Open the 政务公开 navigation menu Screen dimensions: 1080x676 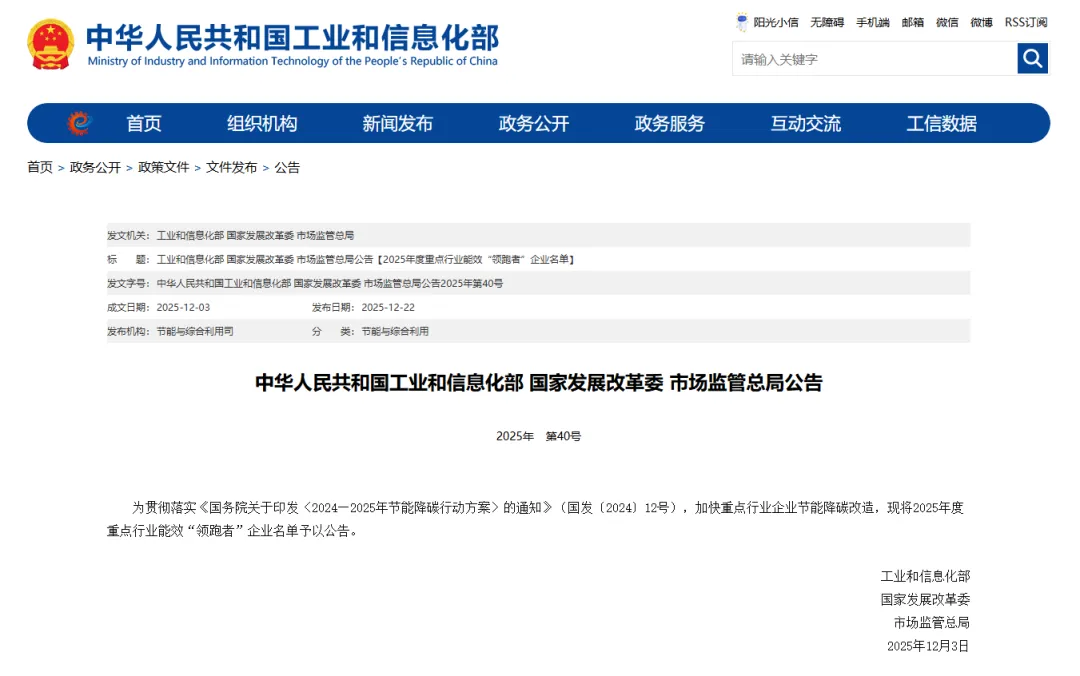534,123
